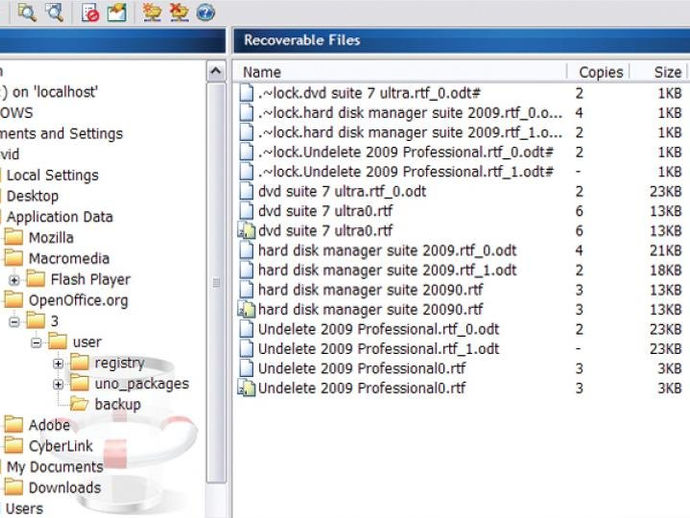The image size is (690, 518).
Task: Click the list with red stop sign icon
Action: click(90, 12)
